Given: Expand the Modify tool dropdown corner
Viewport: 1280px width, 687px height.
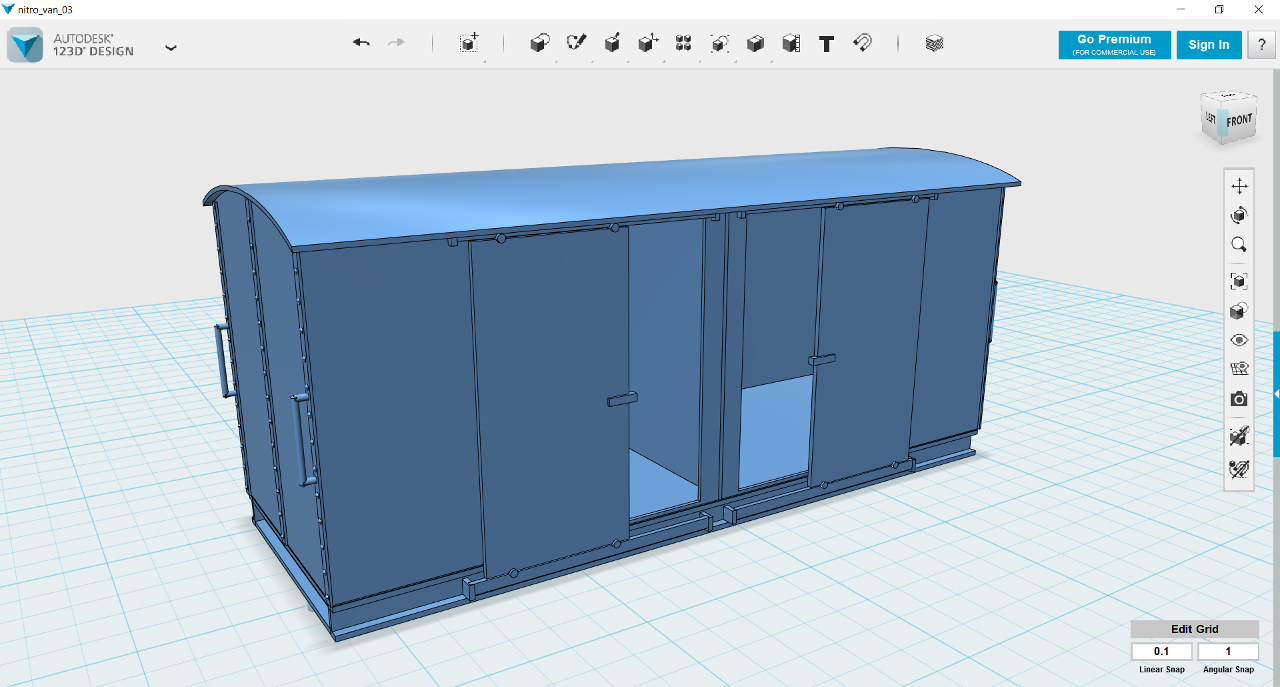Looking at the screenshot, I should tap(663, 60).
